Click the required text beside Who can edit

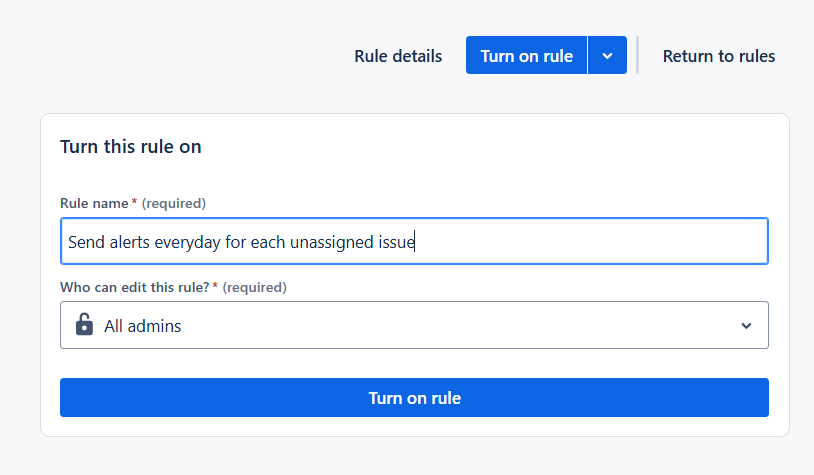[254, 287]
